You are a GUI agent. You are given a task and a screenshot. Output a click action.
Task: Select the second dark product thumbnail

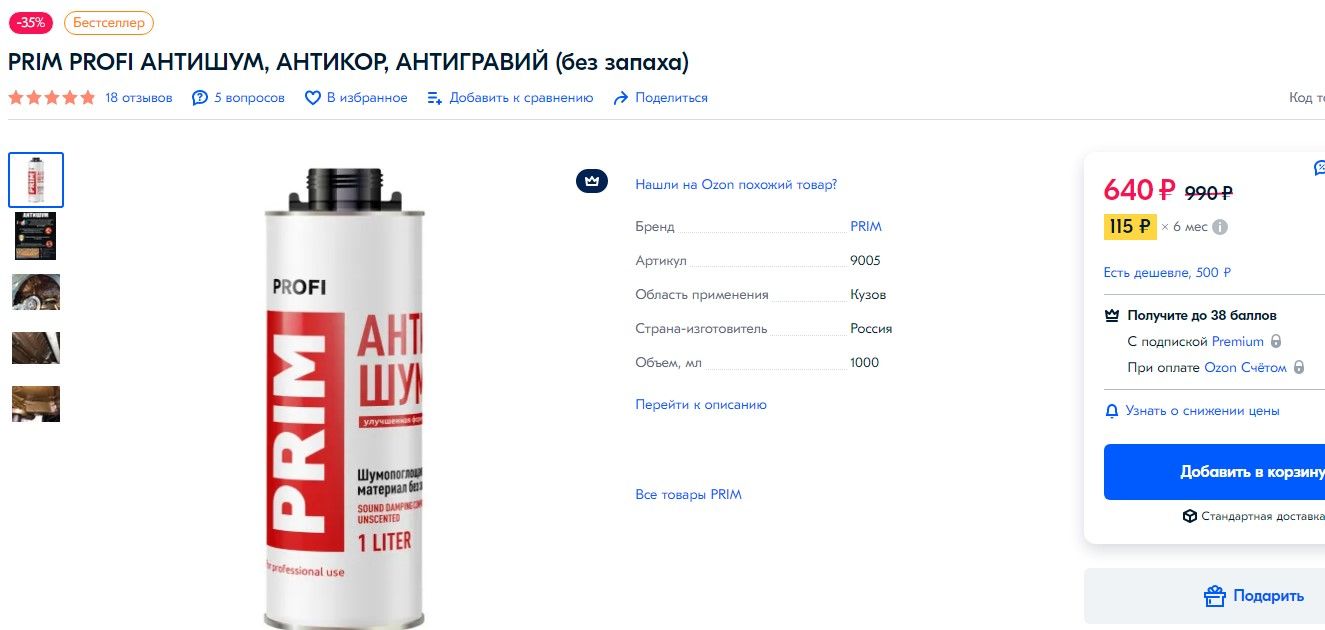point(36,235)
